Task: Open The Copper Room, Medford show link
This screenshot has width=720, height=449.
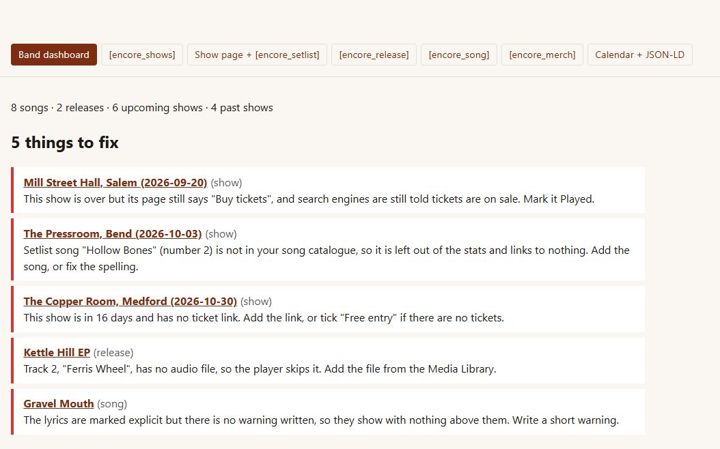Action: [x=130, y=302]
